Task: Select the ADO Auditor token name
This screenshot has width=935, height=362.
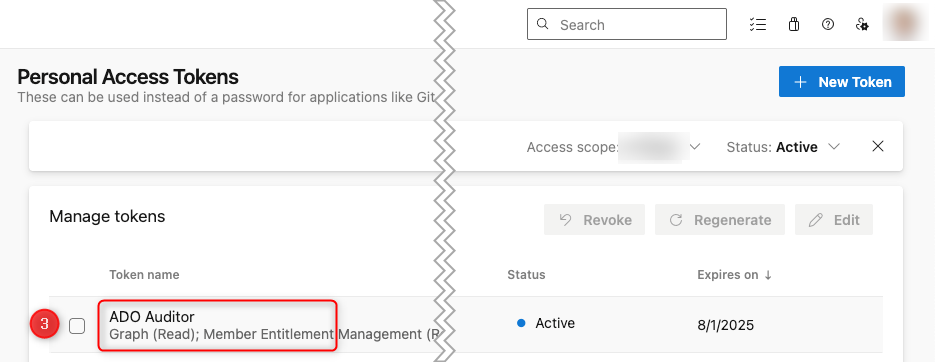Action: pyautogui.click(x=151, y=317)
